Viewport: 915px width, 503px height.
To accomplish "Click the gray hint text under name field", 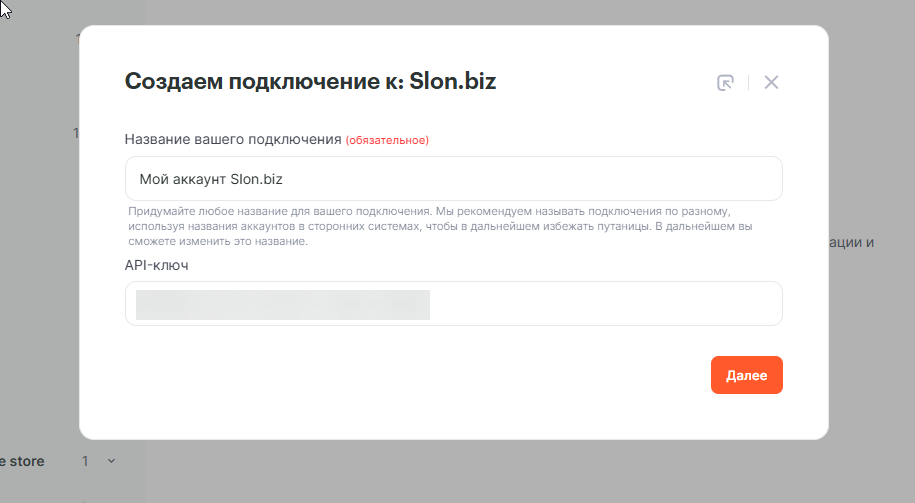I will (x=440, y=227).
